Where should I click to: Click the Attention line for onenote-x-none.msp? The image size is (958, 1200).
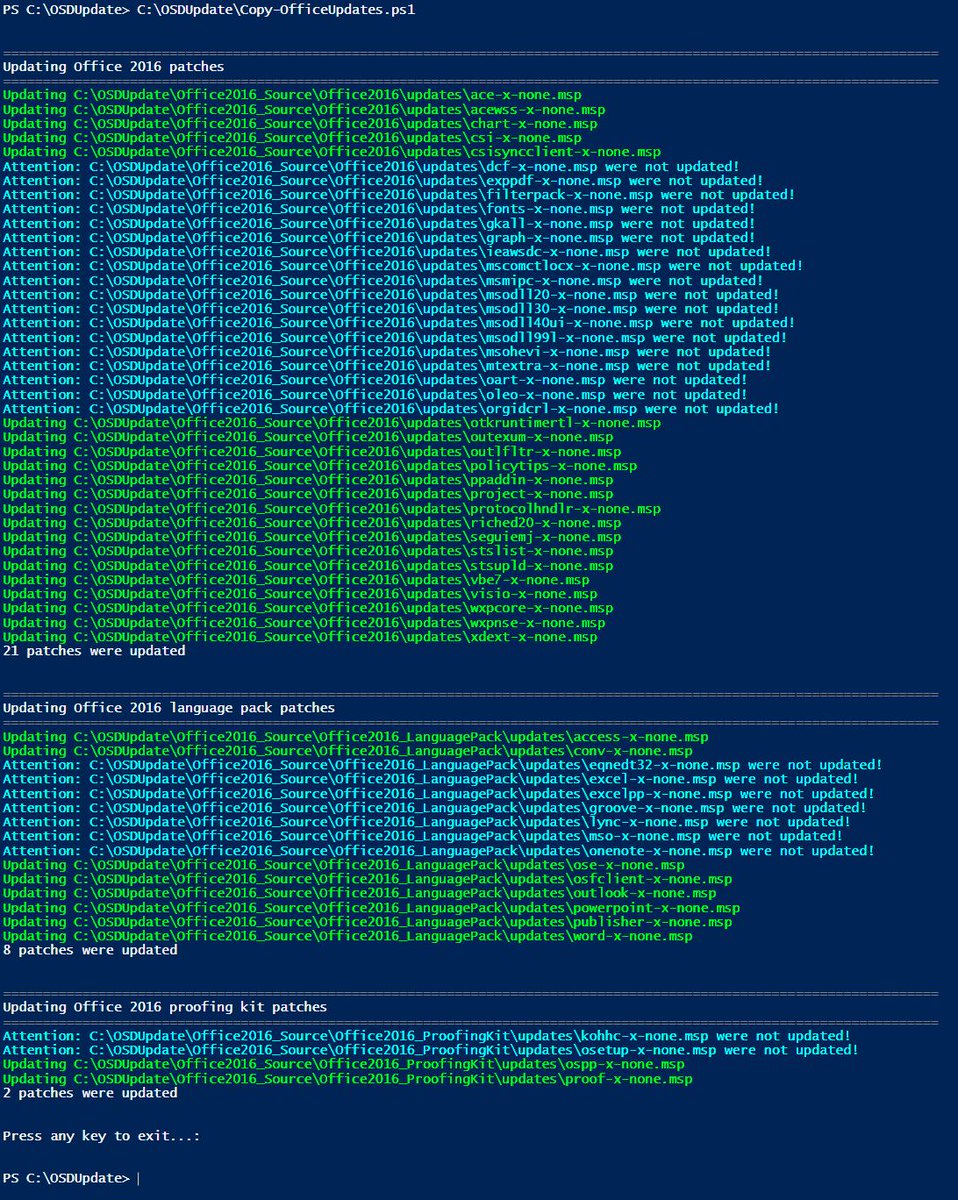point(438,850)
